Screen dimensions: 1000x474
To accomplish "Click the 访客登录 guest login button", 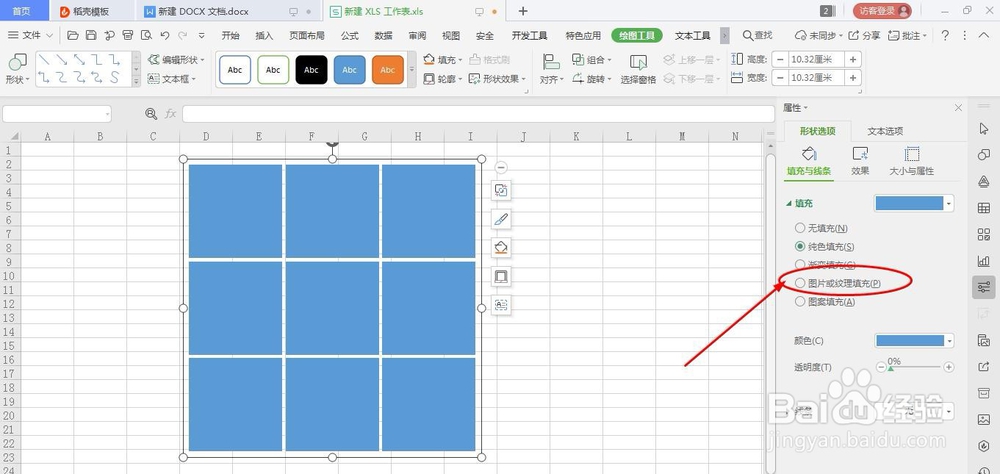I will (882, 11).
